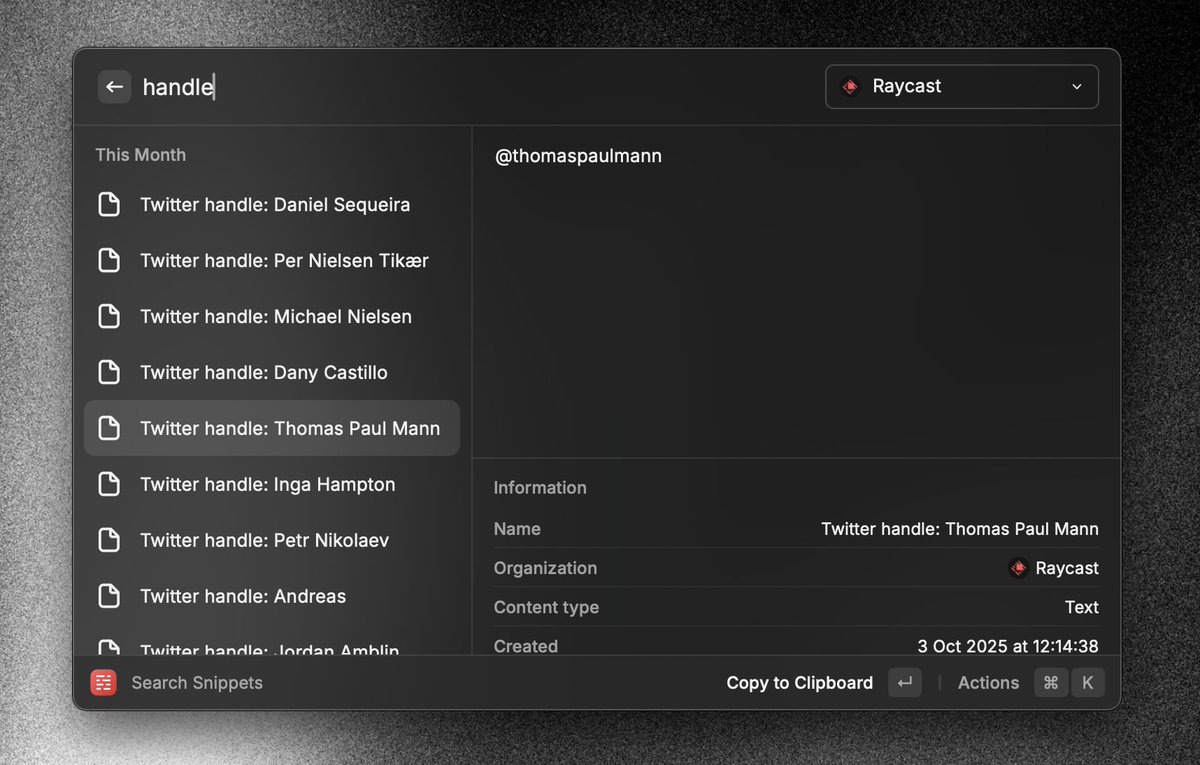Click the K key icon
The height and width of the screenshot is (765, 1200).
[x=1088, y=683]
